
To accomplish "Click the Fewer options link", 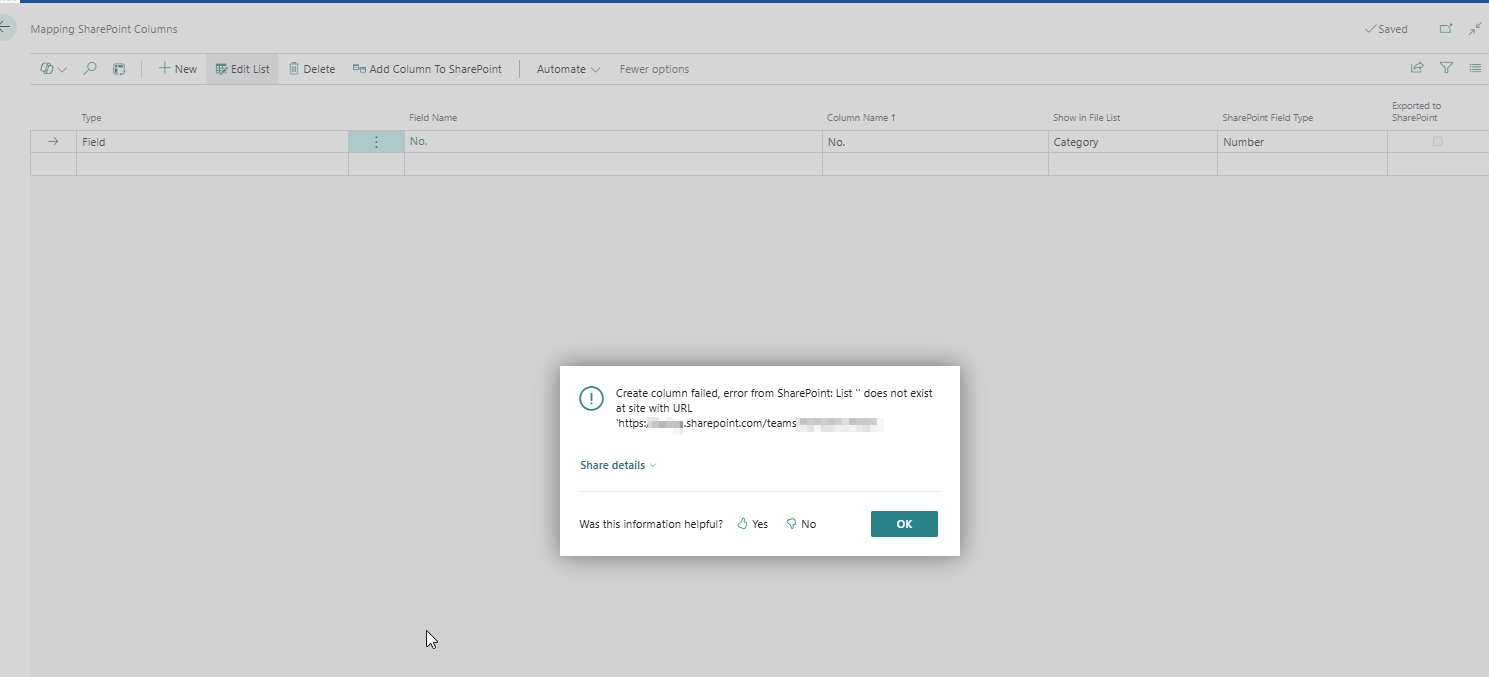I will pyautogui.click(x=654, y=69).
